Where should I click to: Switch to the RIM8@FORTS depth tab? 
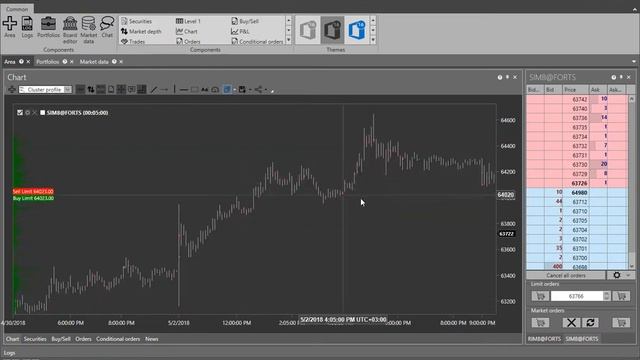544,339
